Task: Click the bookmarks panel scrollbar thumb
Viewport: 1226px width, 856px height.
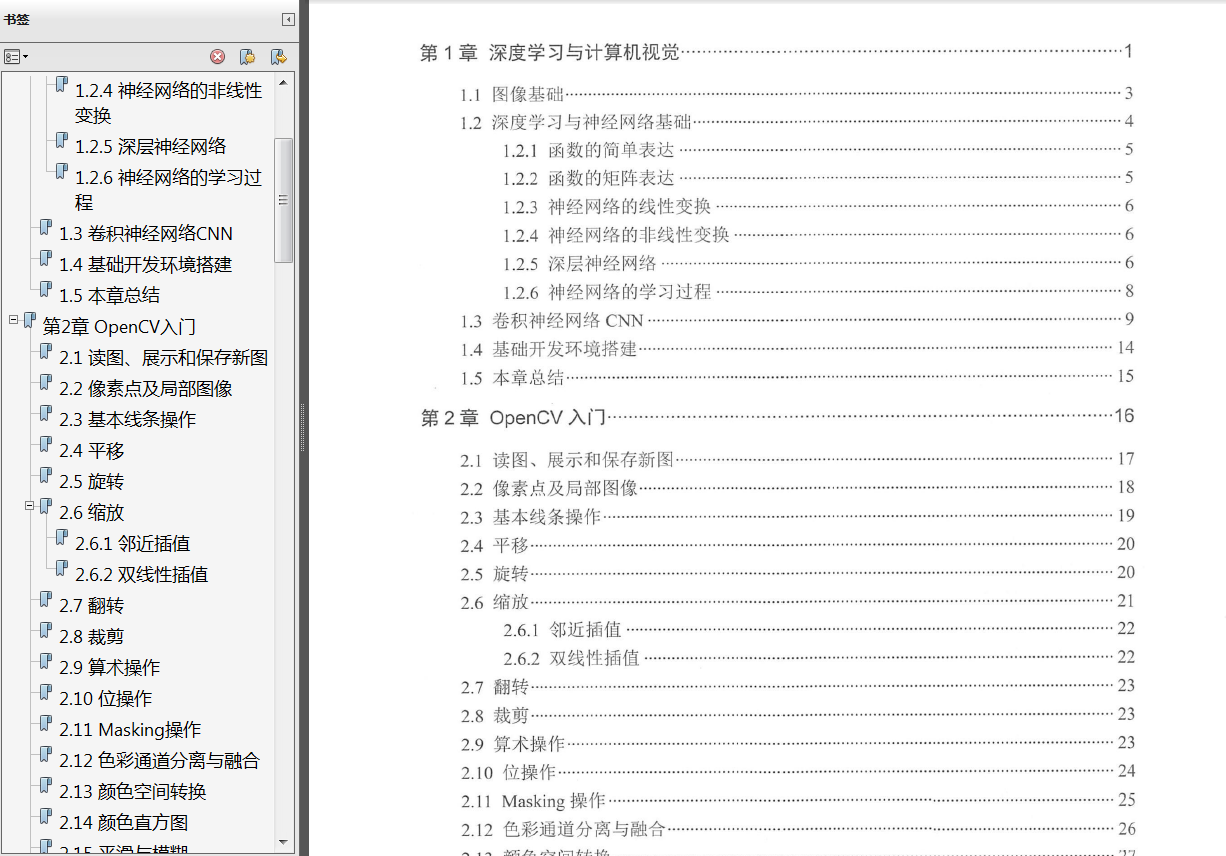Action: click(x=284, y=200)
